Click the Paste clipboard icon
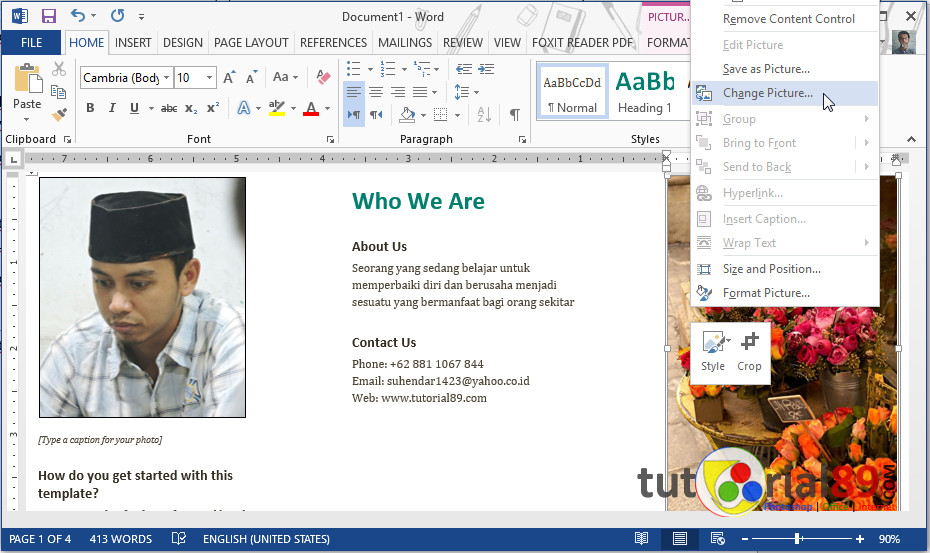 pyautogui.click(x=27, y=78)
